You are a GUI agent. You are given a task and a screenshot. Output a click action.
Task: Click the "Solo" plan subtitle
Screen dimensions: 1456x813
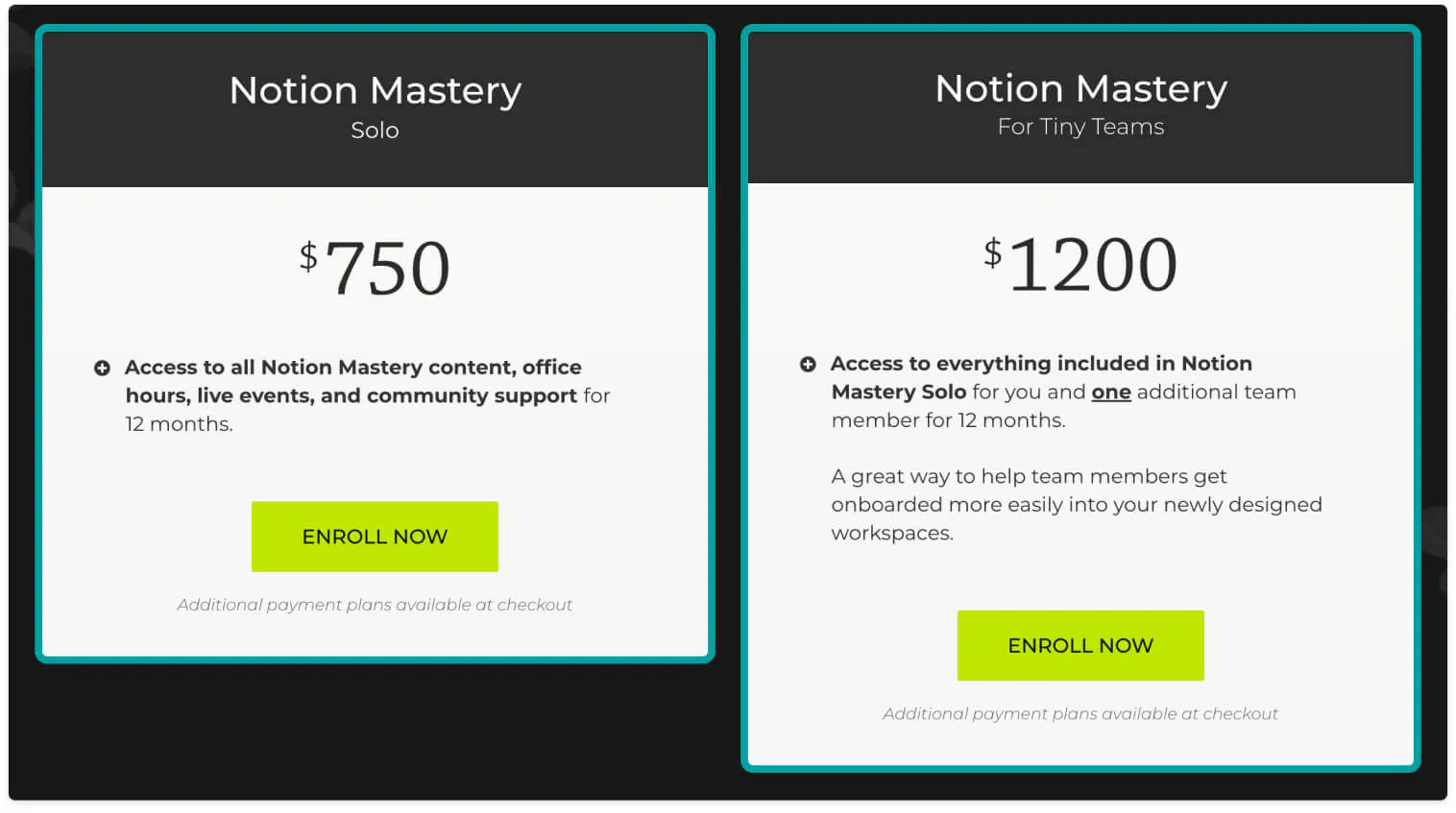tap(375, 131)
